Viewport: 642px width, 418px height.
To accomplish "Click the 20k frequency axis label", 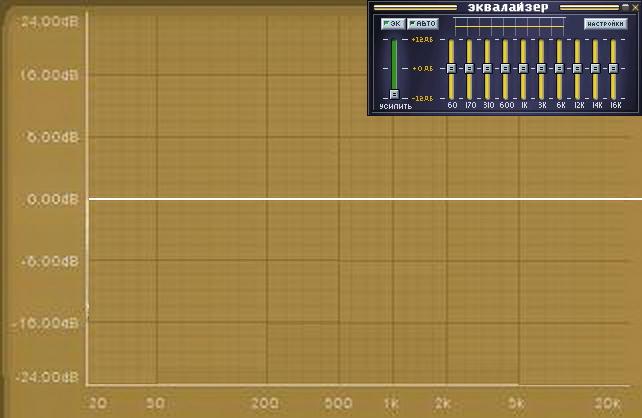I will (608, 403).
